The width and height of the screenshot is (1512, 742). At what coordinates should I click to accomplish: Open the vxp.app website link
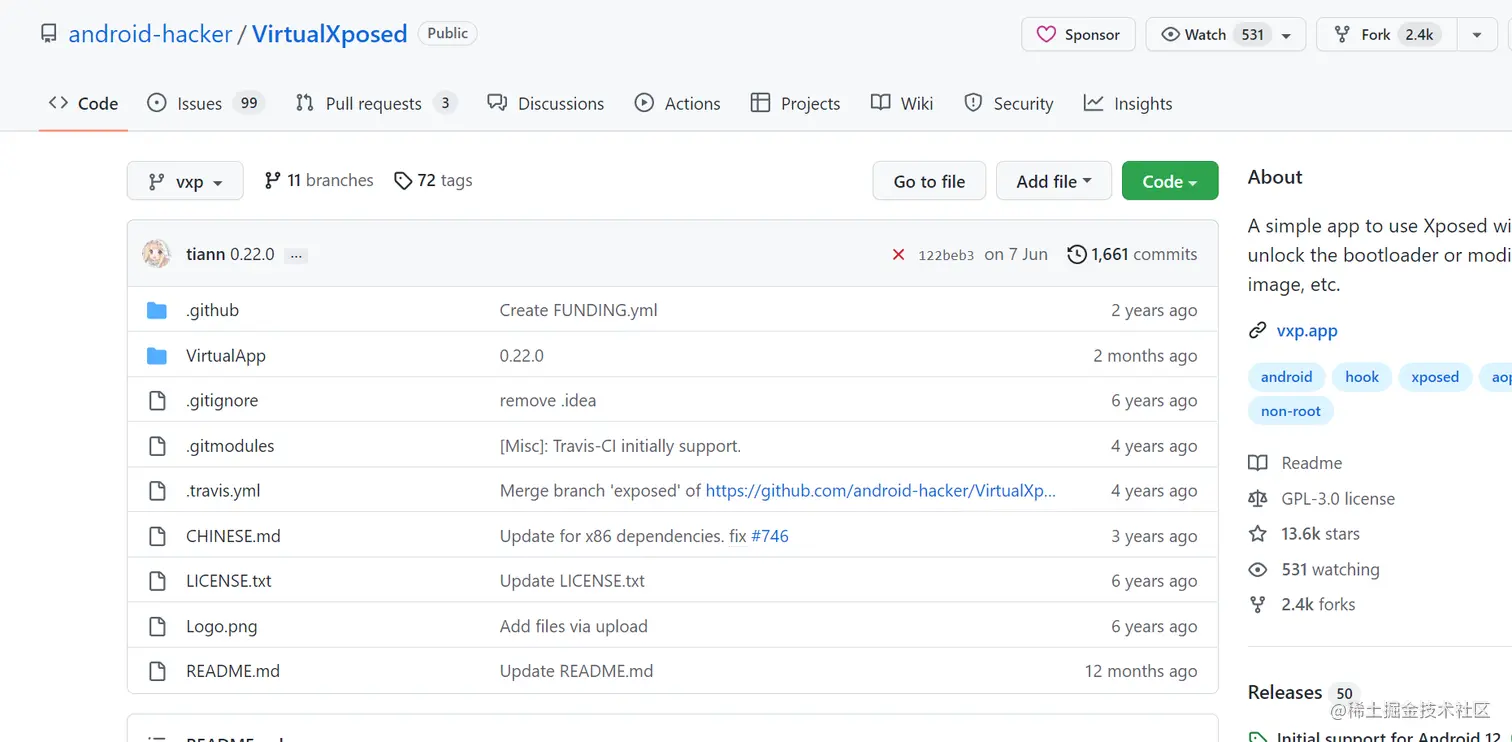point(1307,331)
